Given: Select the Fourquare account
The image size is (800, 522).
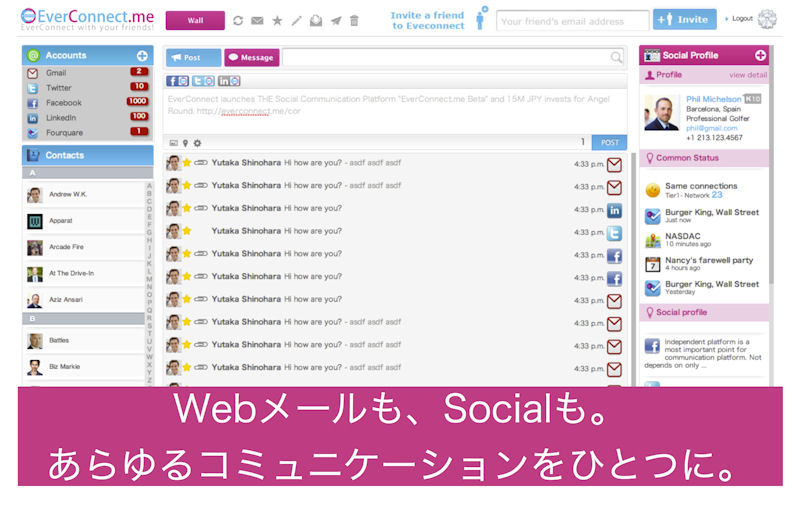Looking at the screenshot, I should pyautogui.click(x=87, y=133).
